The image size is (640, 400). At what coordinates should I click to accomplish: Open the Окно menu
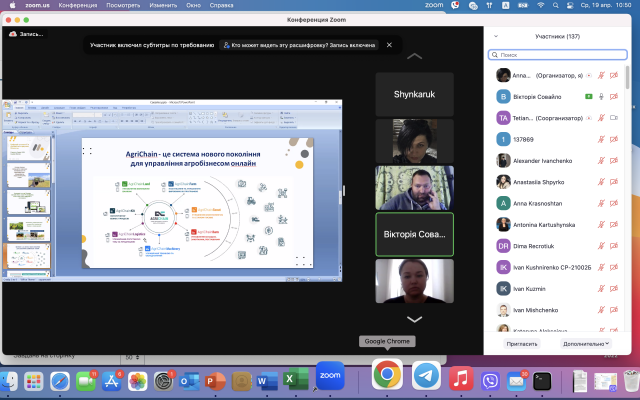pos(193,5)
